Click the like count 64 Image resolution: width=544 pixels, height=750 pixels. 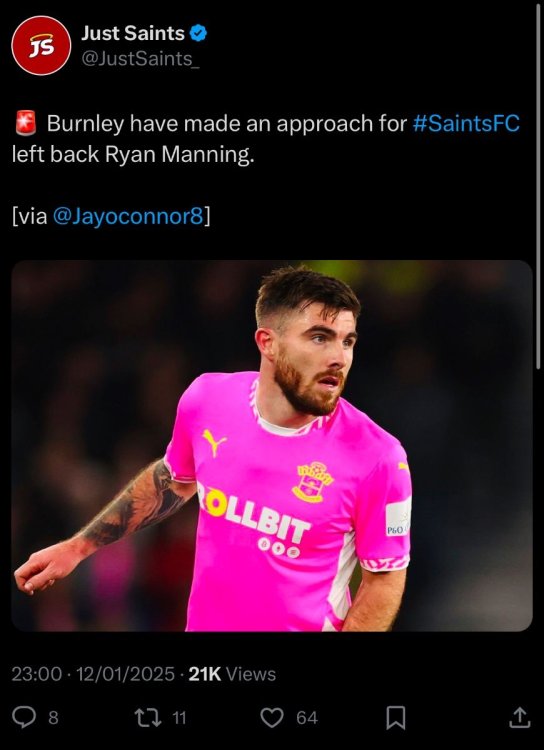(x=307, y=718)
